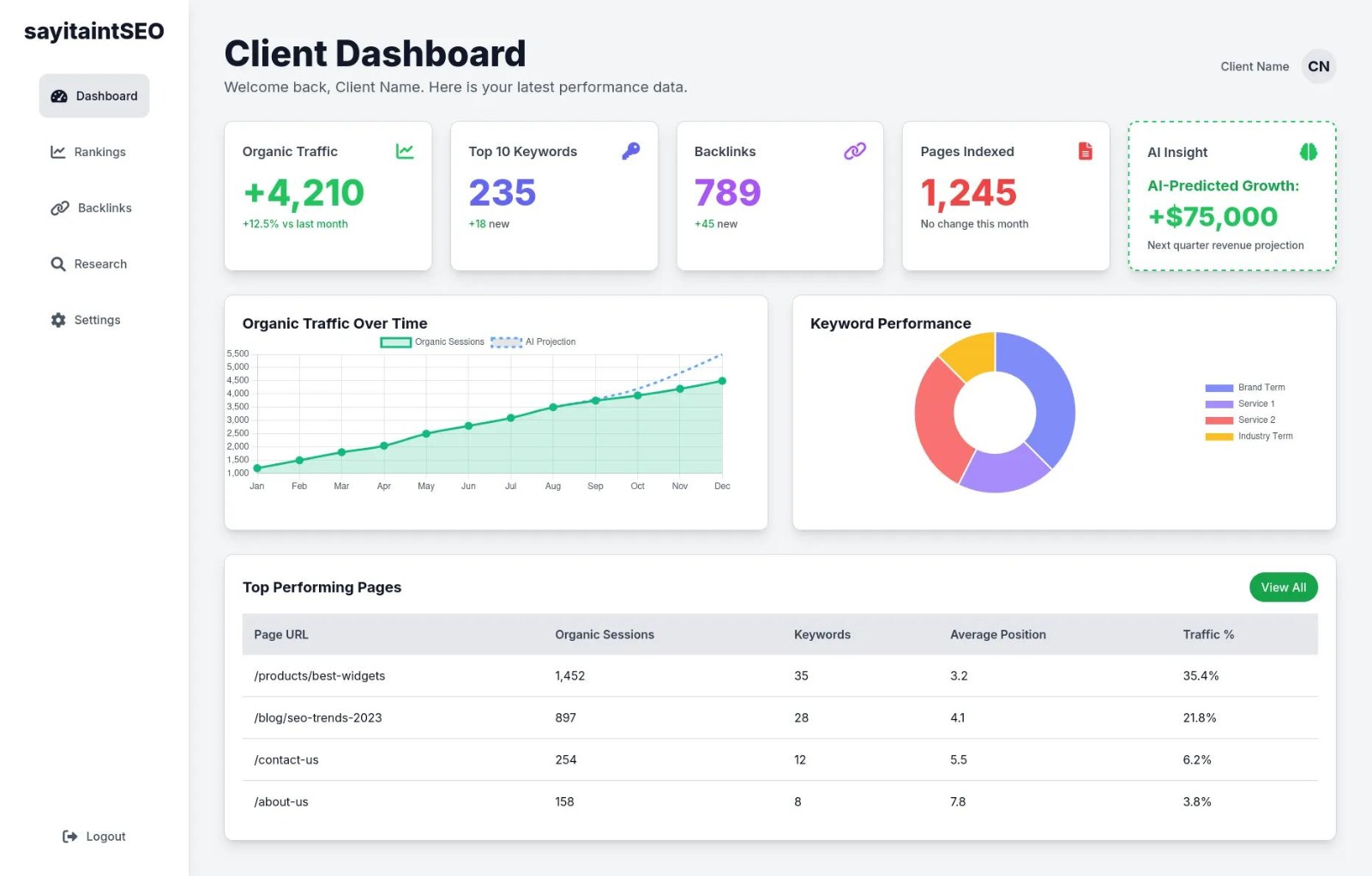Toggle AI Projection series in the chart legend
This screenshot has height=876, width=1372.
(x=533, y=341)
